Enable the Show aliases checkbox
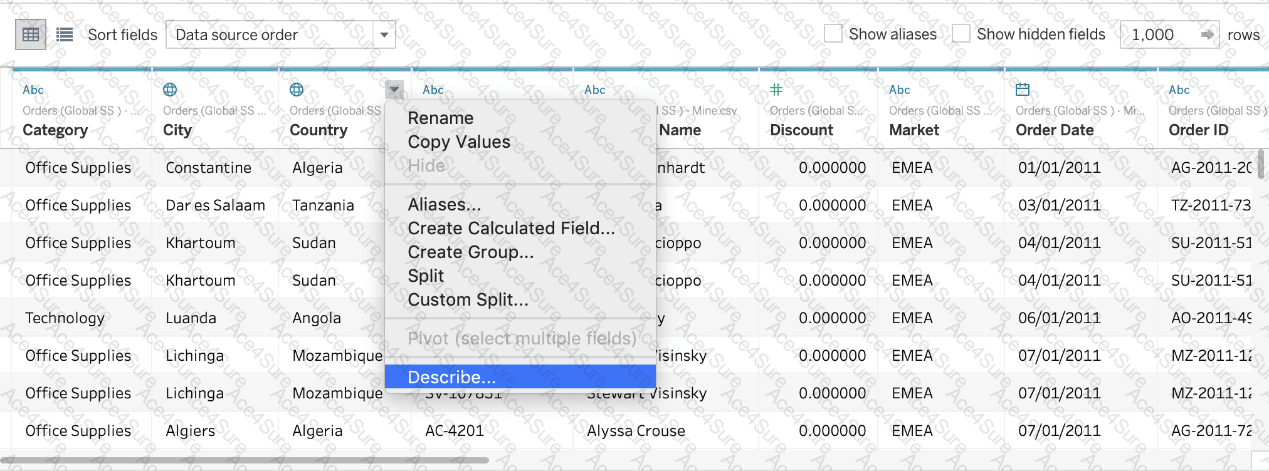This screenshot has height=471, width=1269. (833, 34)
